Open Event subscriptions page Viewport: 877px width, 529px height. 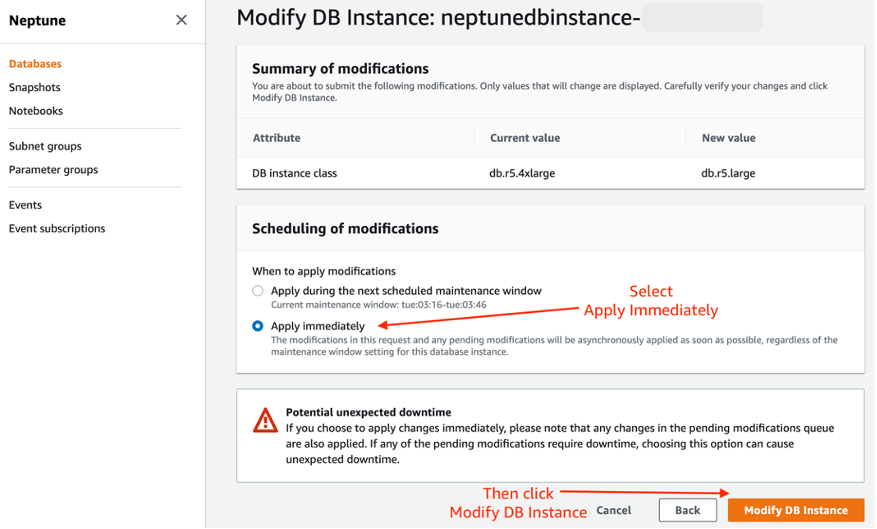pyautogui.click(x=57, y=229)
